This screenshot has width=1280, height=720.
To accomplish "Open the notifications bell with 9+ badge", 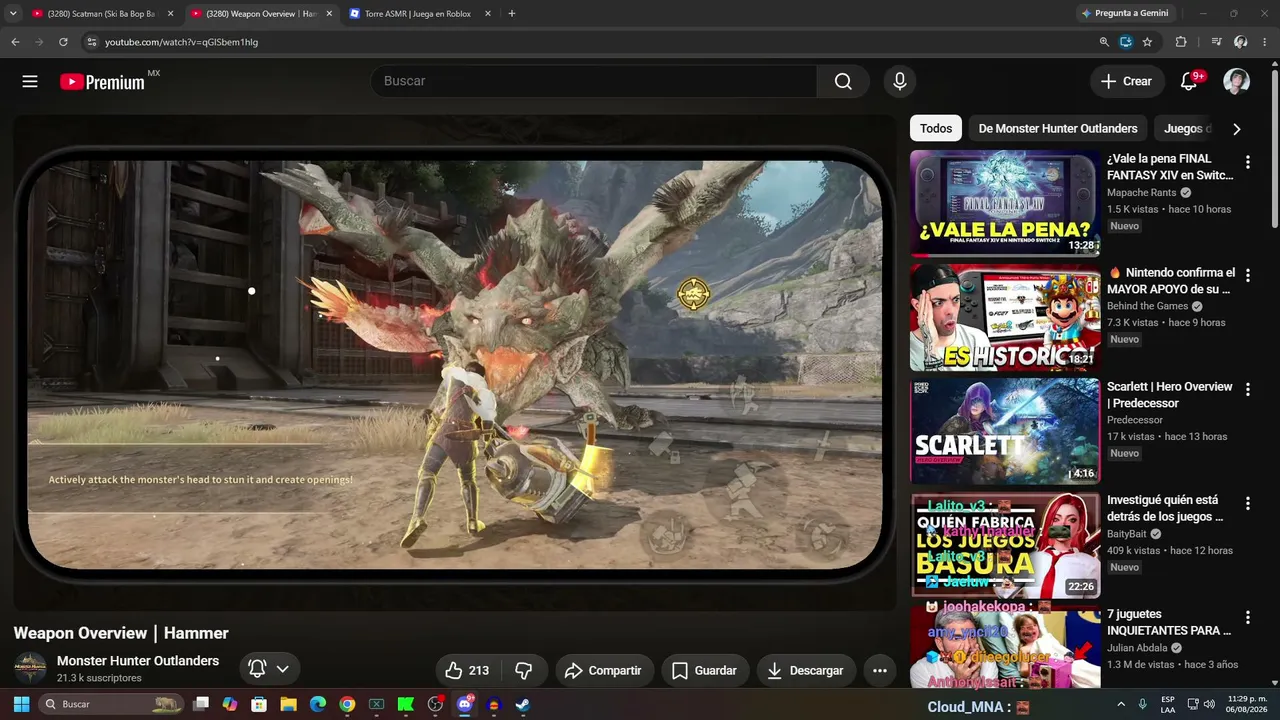I will (x=1189, y=82).
